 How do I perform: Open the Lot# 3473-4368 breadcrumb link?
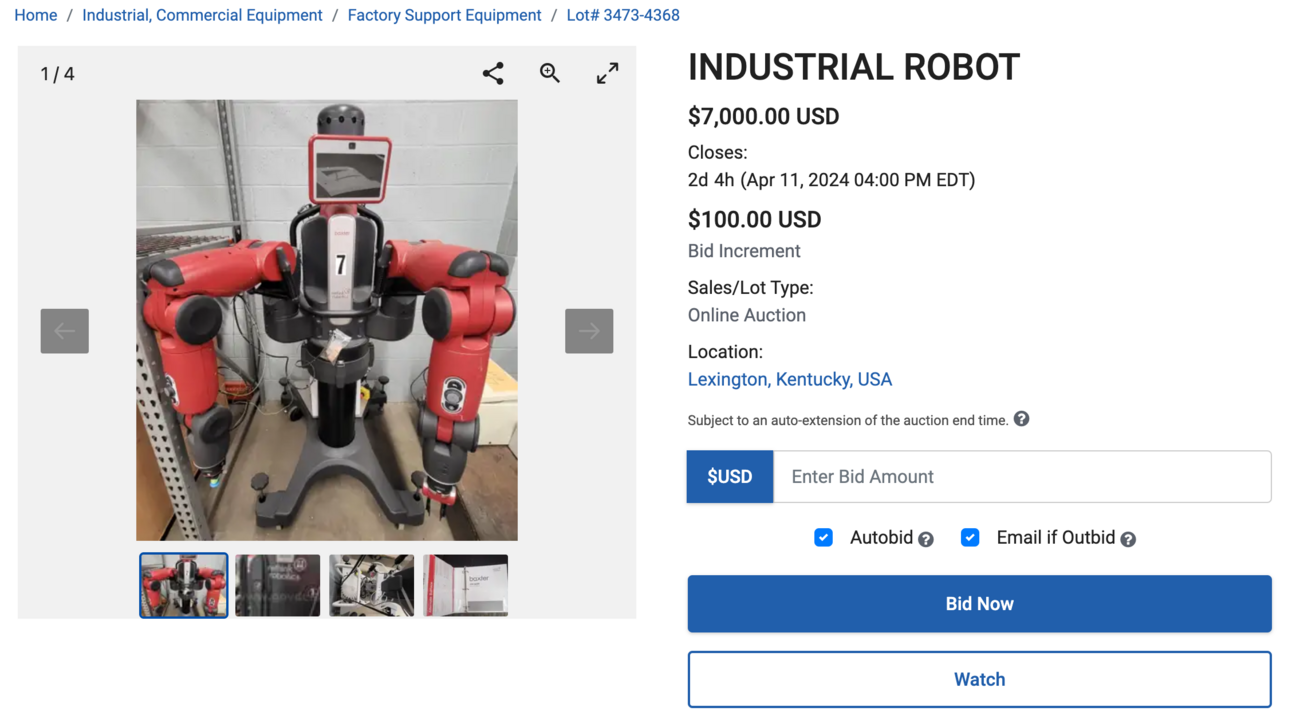tap(623, 15)
